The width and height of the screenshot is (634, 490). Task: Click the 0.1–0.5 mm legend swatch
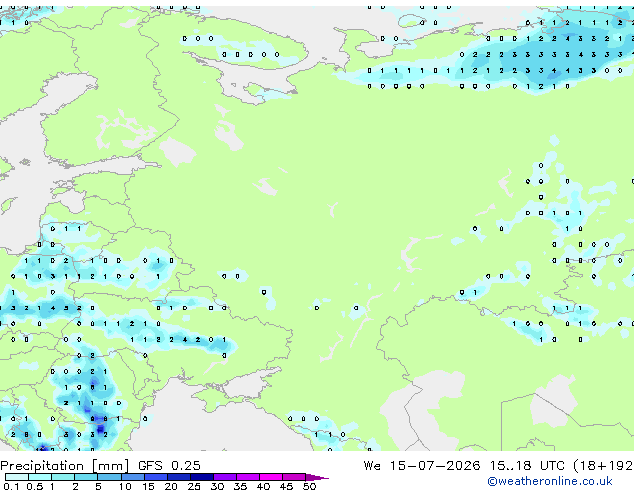[17, 477]
